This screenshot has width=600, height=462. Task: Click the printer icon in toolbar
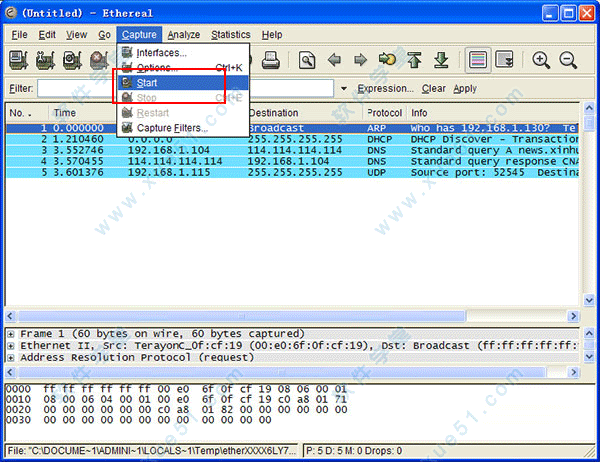click(x=271, y=60)
